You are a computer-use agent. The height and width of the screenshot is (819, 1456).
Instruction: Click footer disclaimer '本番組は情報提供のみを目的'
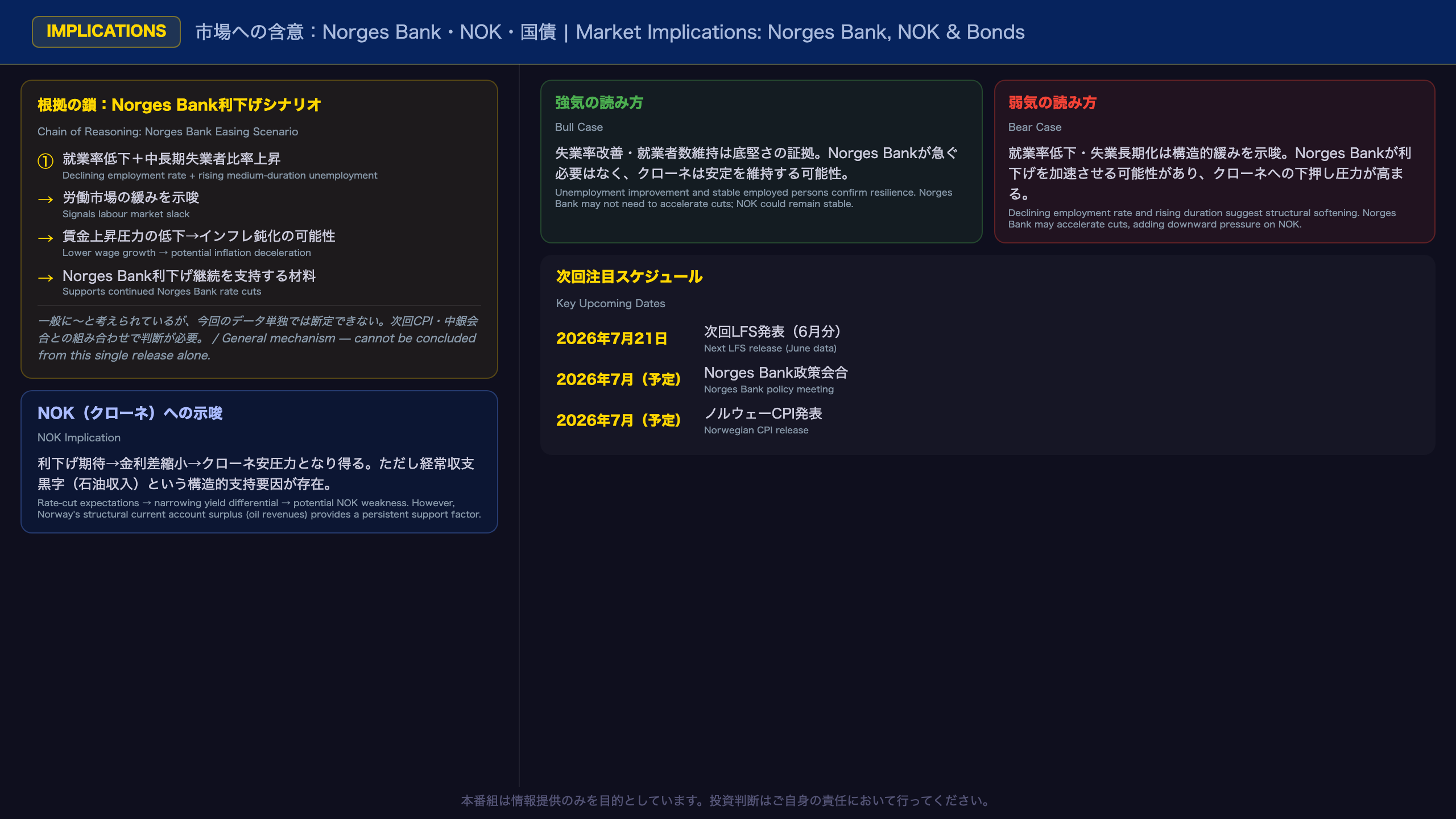[727, 801]
